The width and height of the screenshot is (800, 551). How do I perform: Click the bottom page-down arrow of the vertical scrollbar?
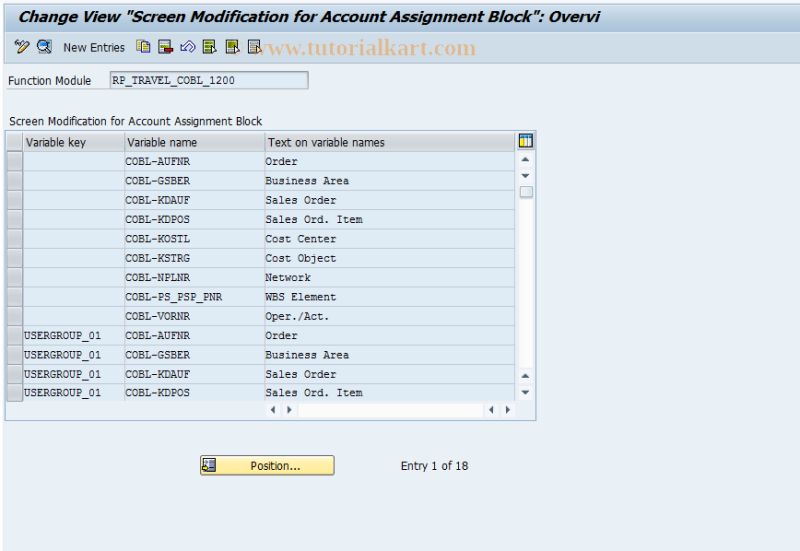(x=526, y=392)
